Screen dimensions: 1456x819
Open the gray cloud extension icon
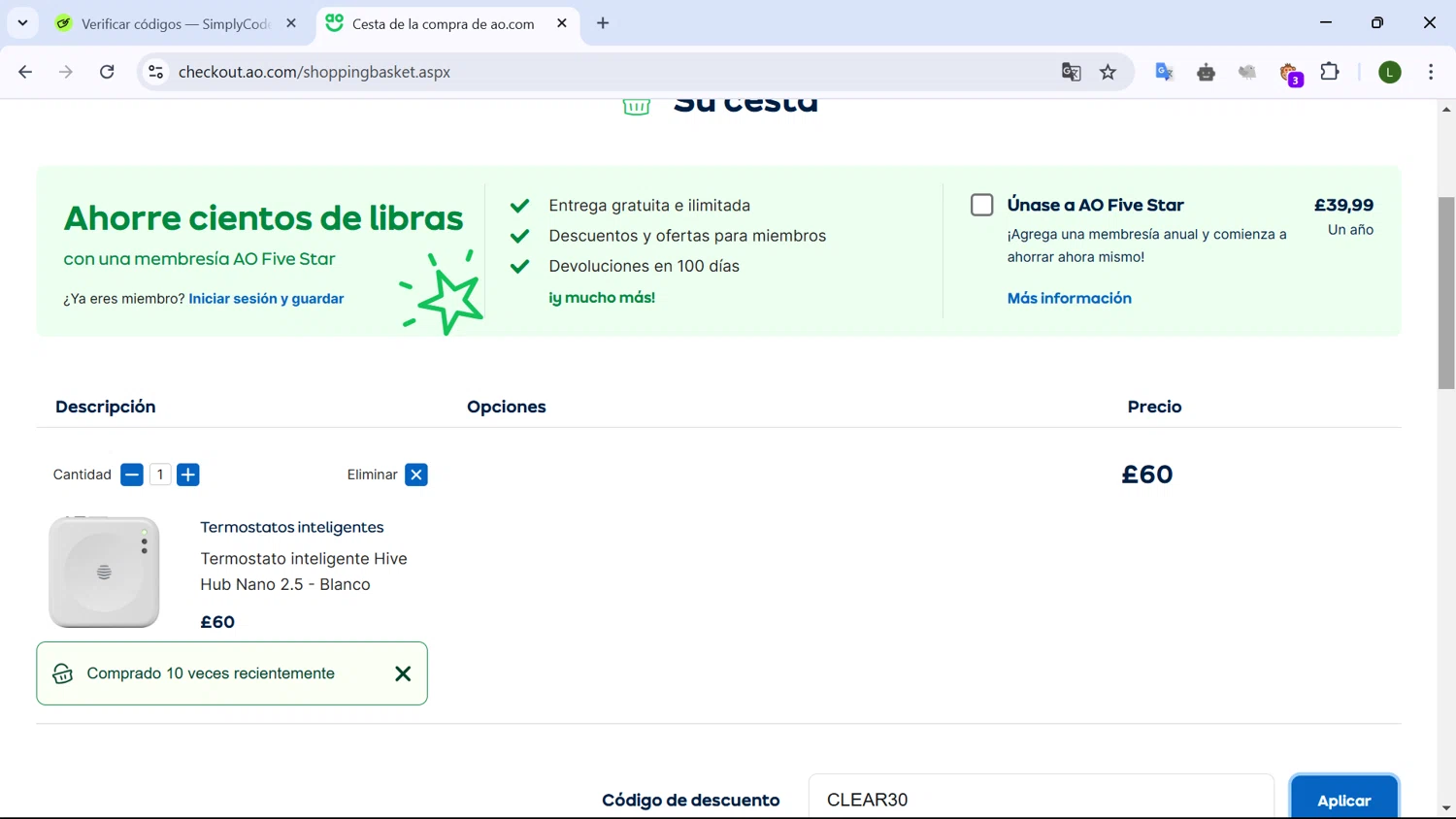pyautogui.click(x=1247, y=72)
